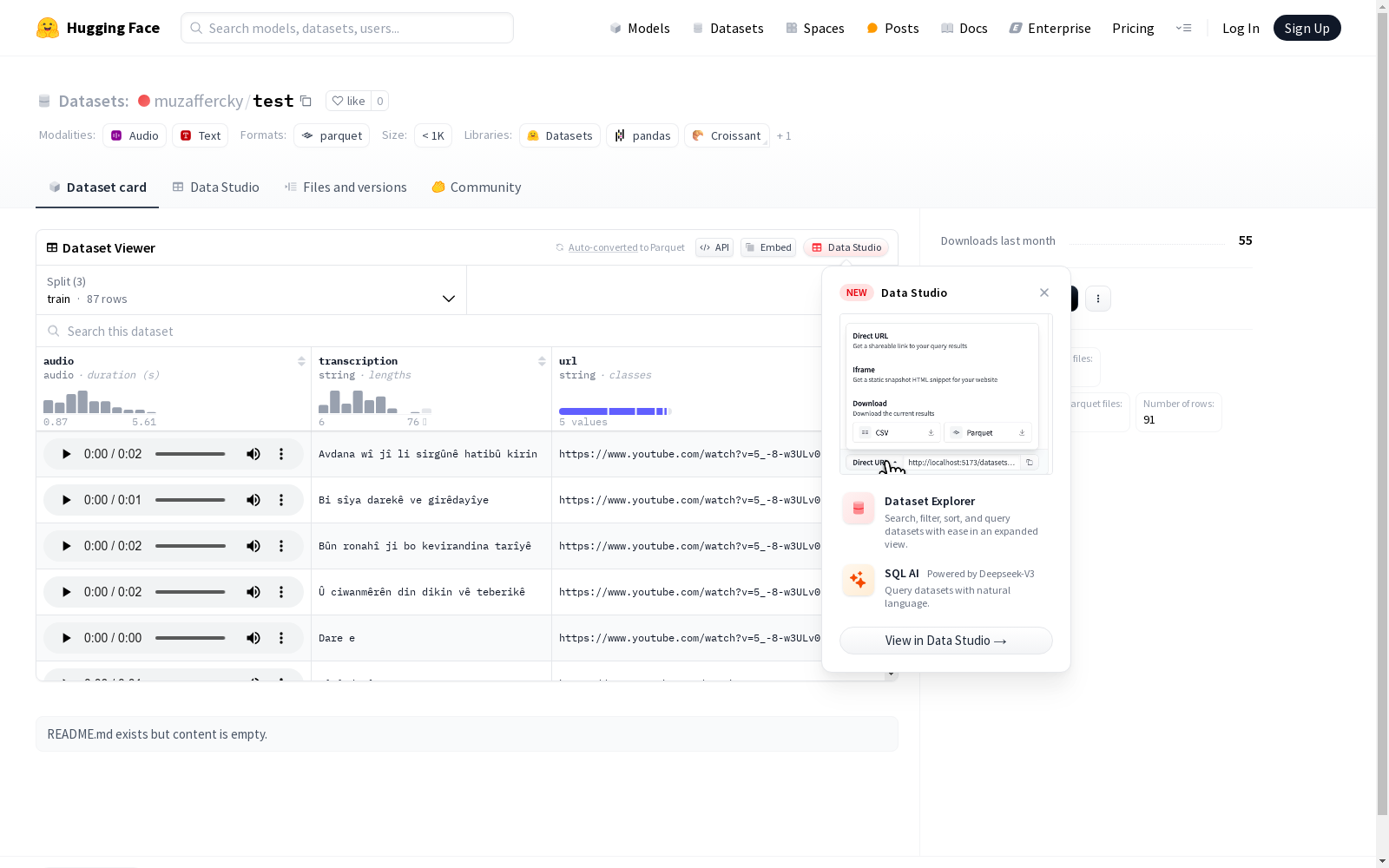The width and height of the screenshot is (1389, 868).
Task: Mute audio in "Û ciwanmêrên din dikin" row
Action: [x=253, y=592]
